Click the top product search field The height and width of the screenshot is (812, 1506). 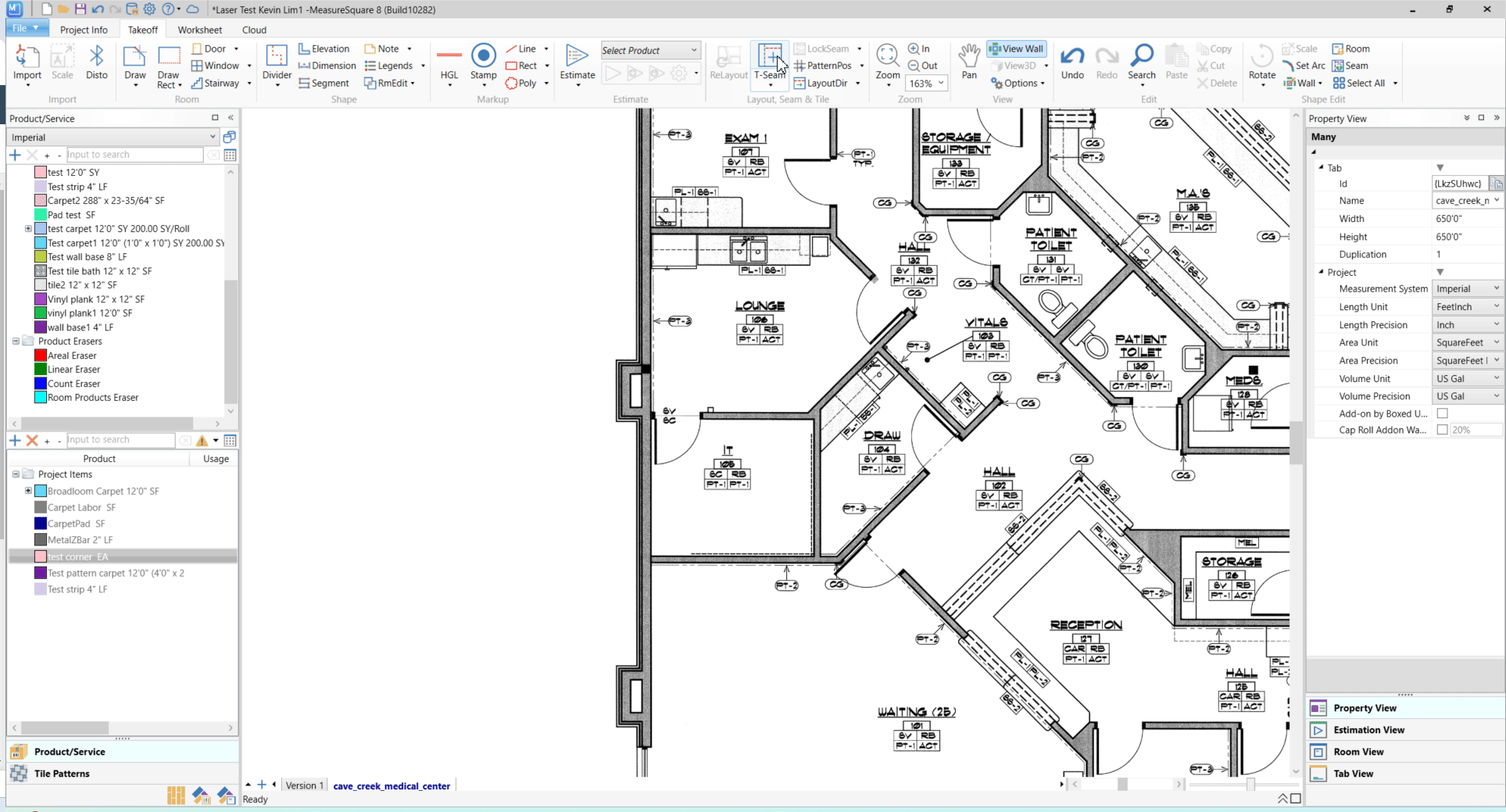click(x=134, y=155)
